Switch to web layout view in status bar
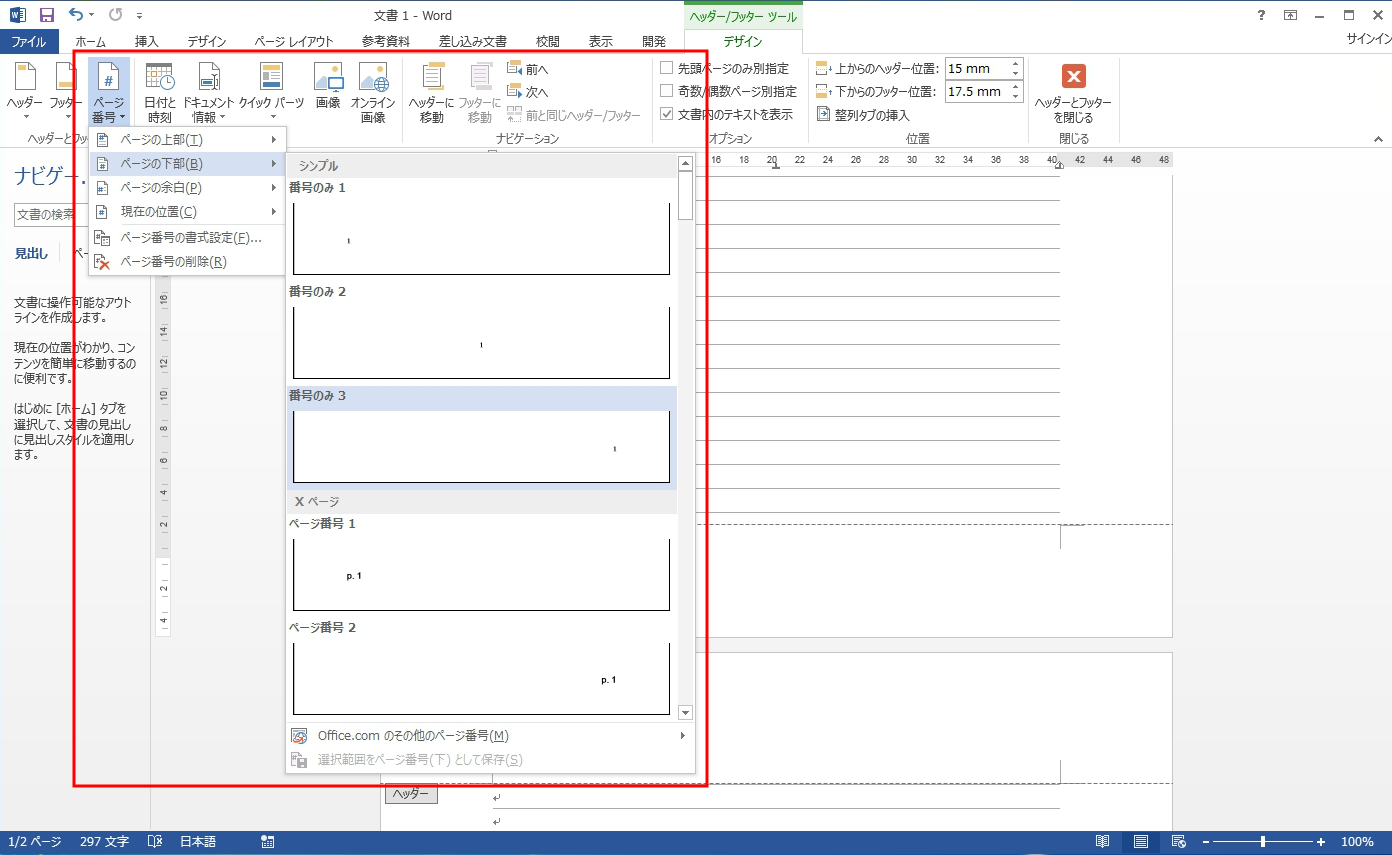 pos(1179,842)
